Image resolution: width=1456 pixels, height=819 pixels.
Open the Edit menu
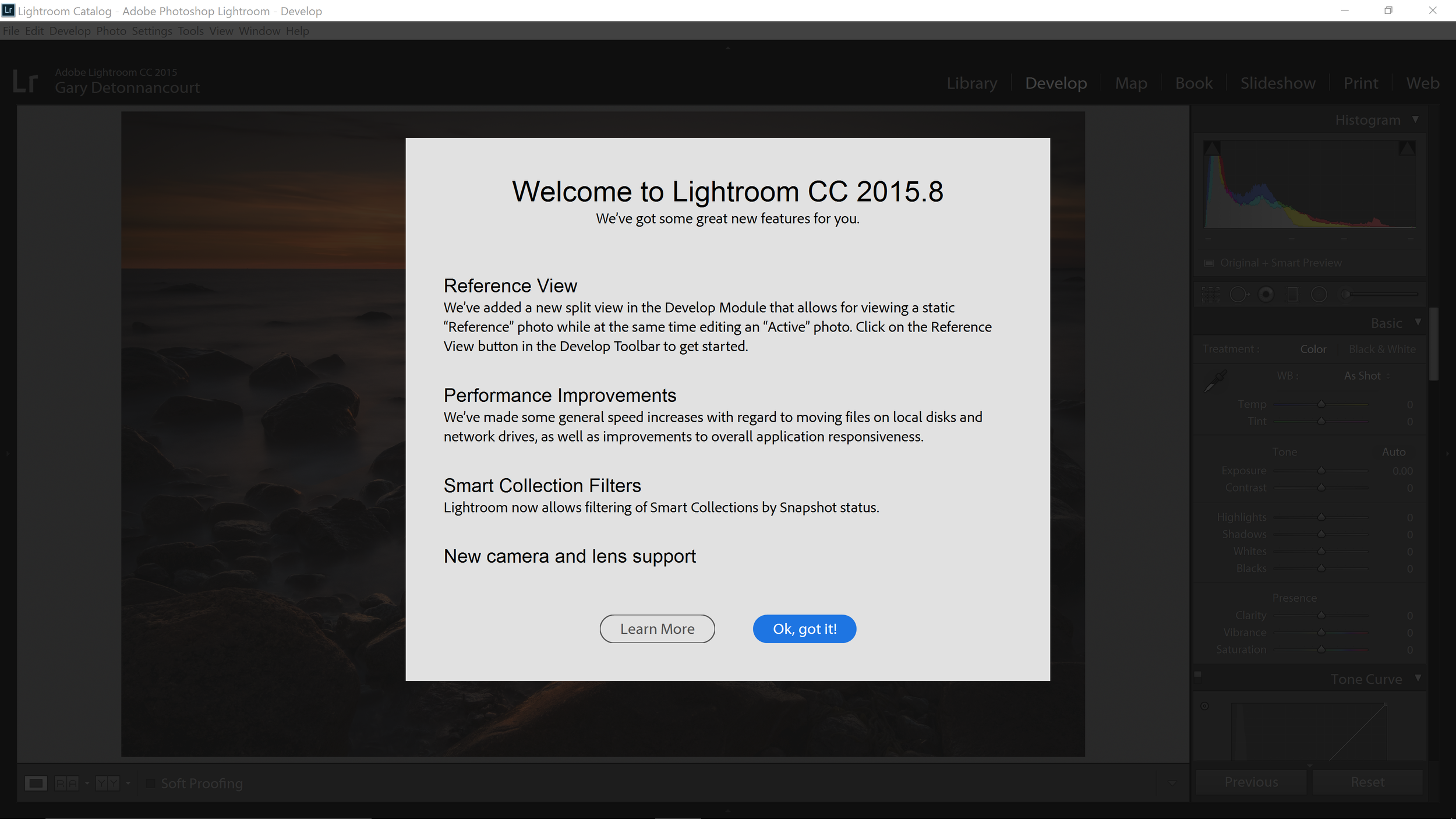click(34, 31)
